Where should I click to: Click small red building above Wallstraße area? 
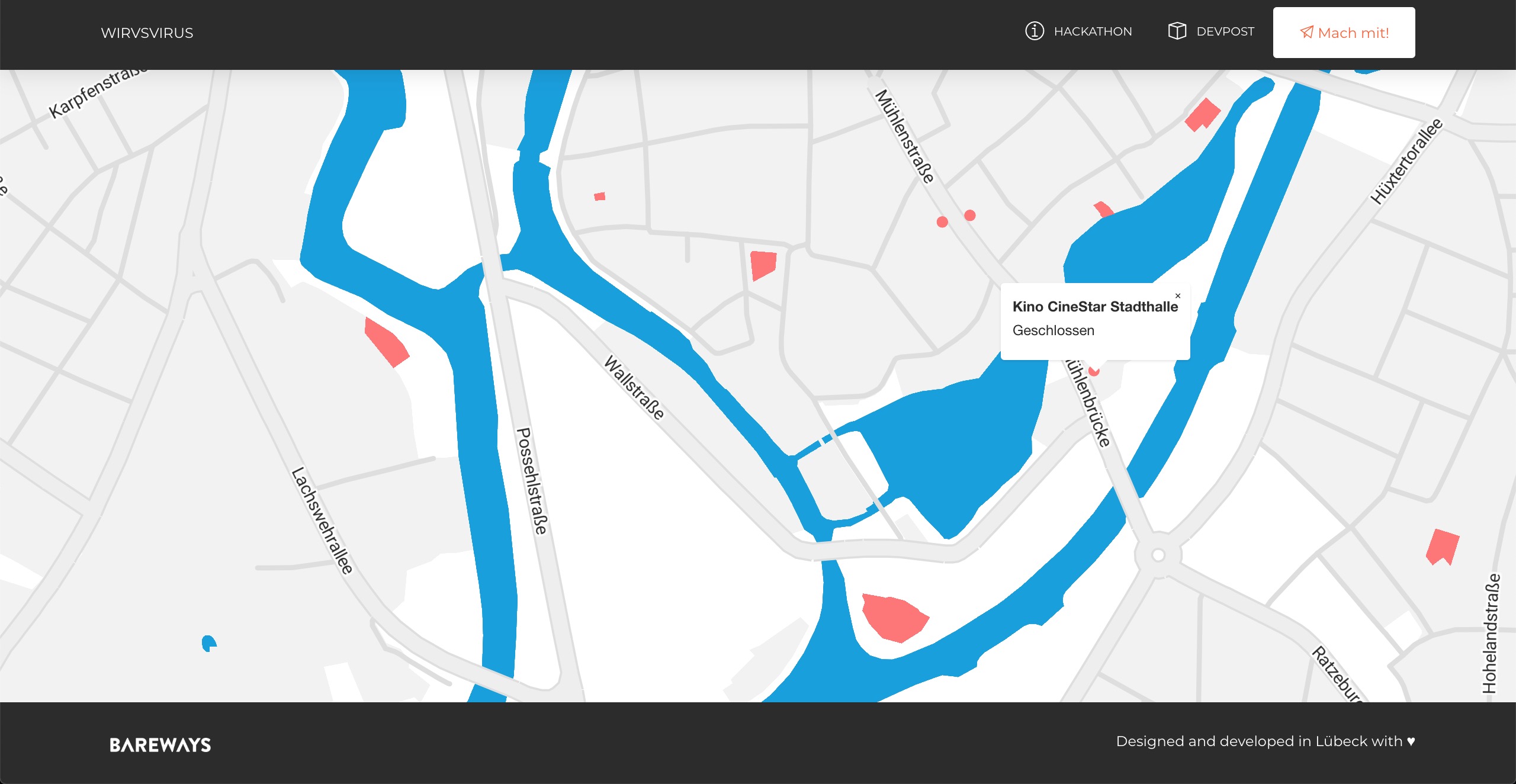599,196
